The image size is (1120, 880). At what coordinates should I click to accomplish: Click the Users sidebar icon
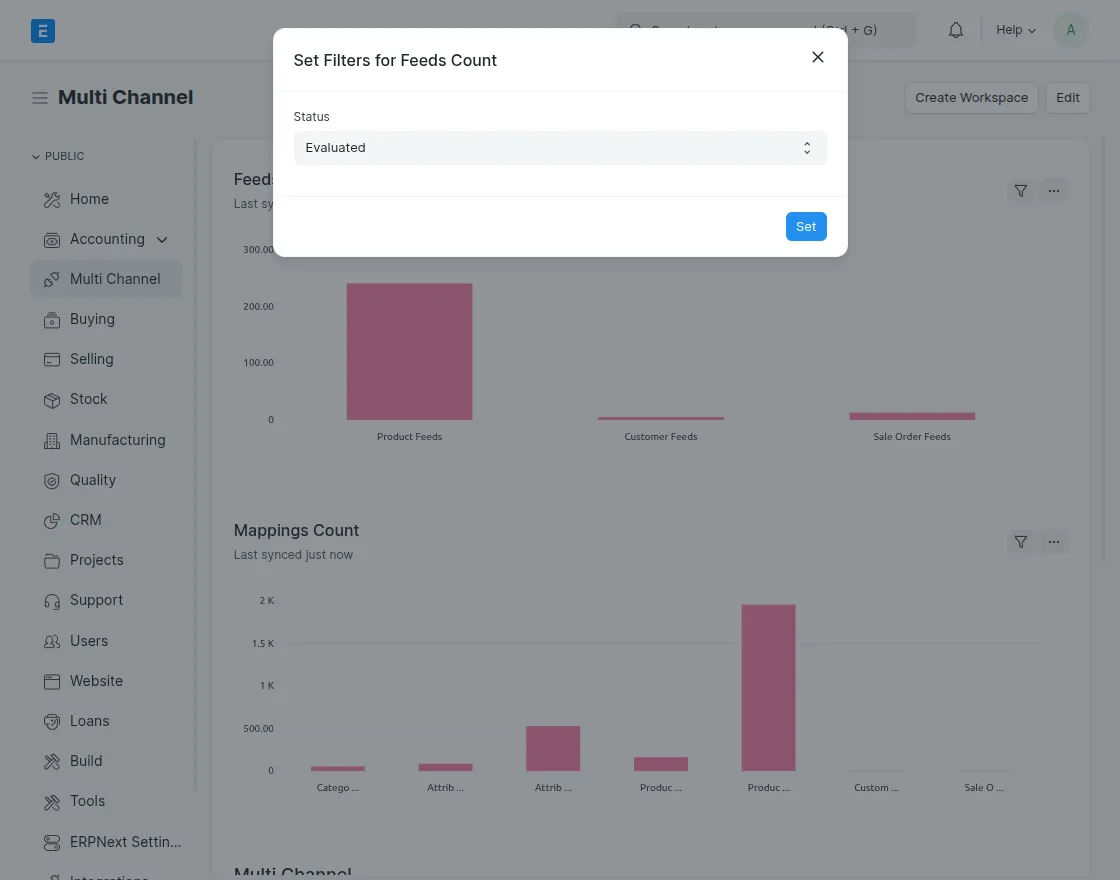[x=52, y=641]
